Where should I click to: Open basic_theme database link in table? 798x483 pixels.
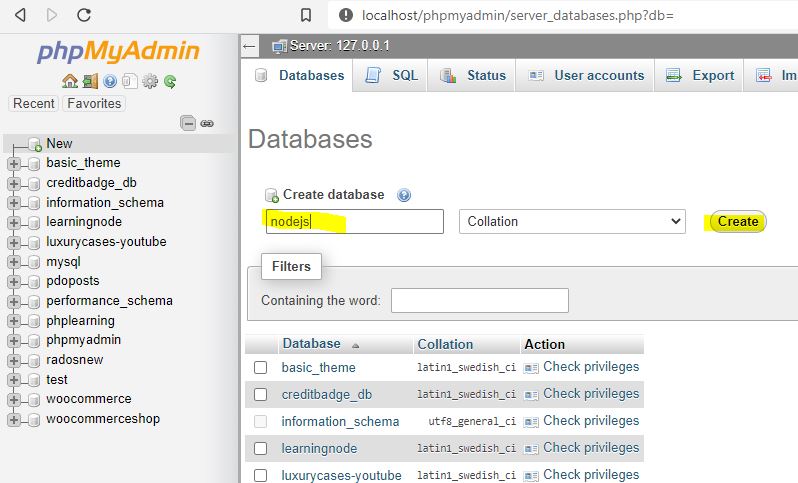tap(319, 367)
